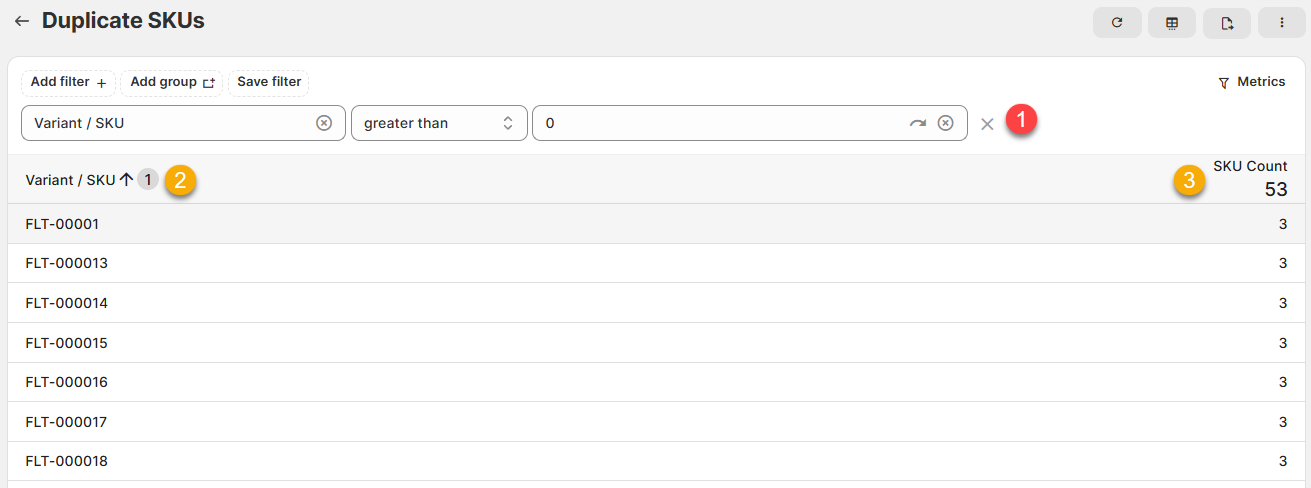Image resolution: width=1311 pixels, height=488 pixels.
Task: Click Add filter
Action: (x=68, y=82)
